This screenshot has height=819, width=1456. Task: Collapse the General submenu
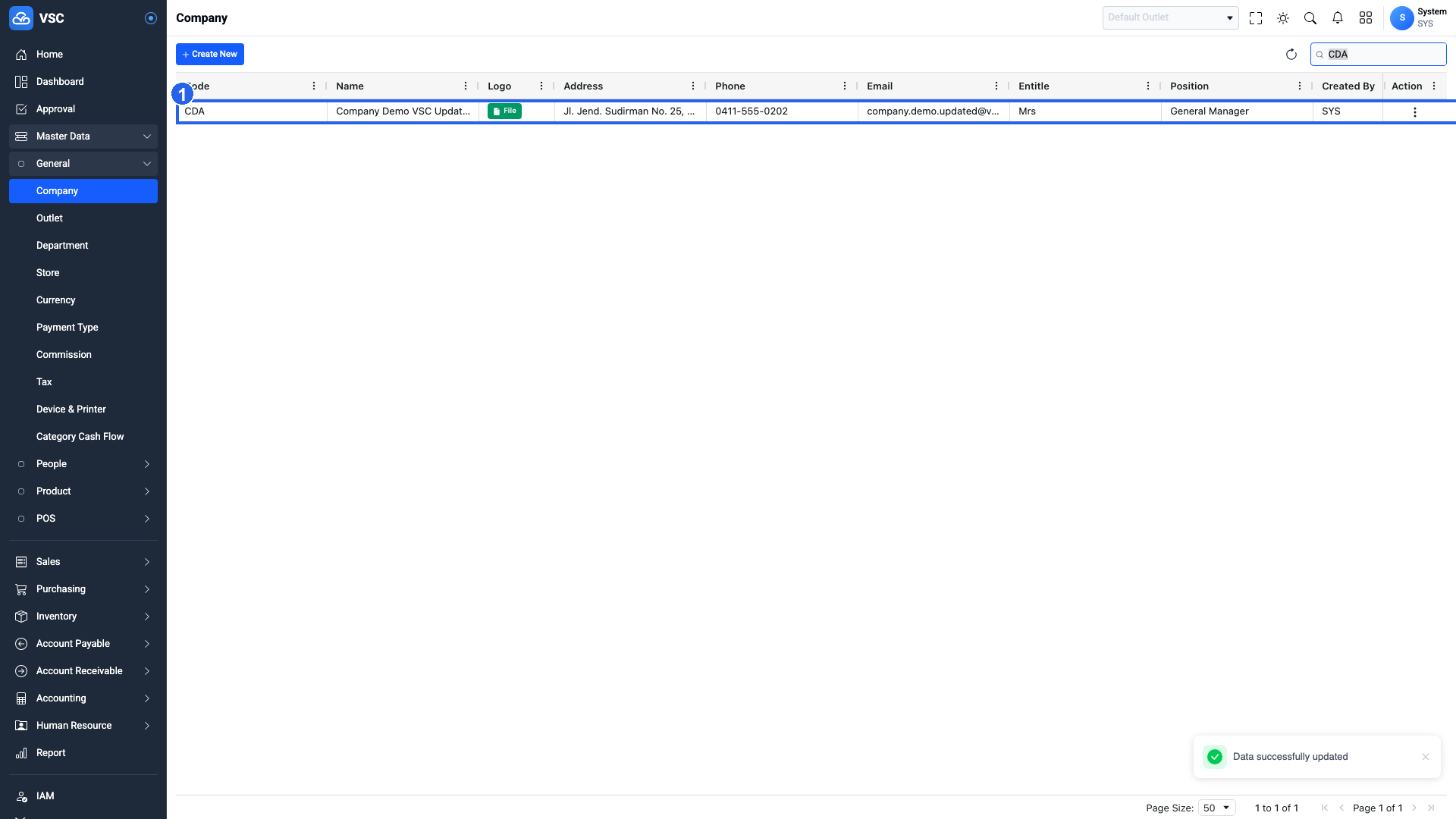click(83, 164)
